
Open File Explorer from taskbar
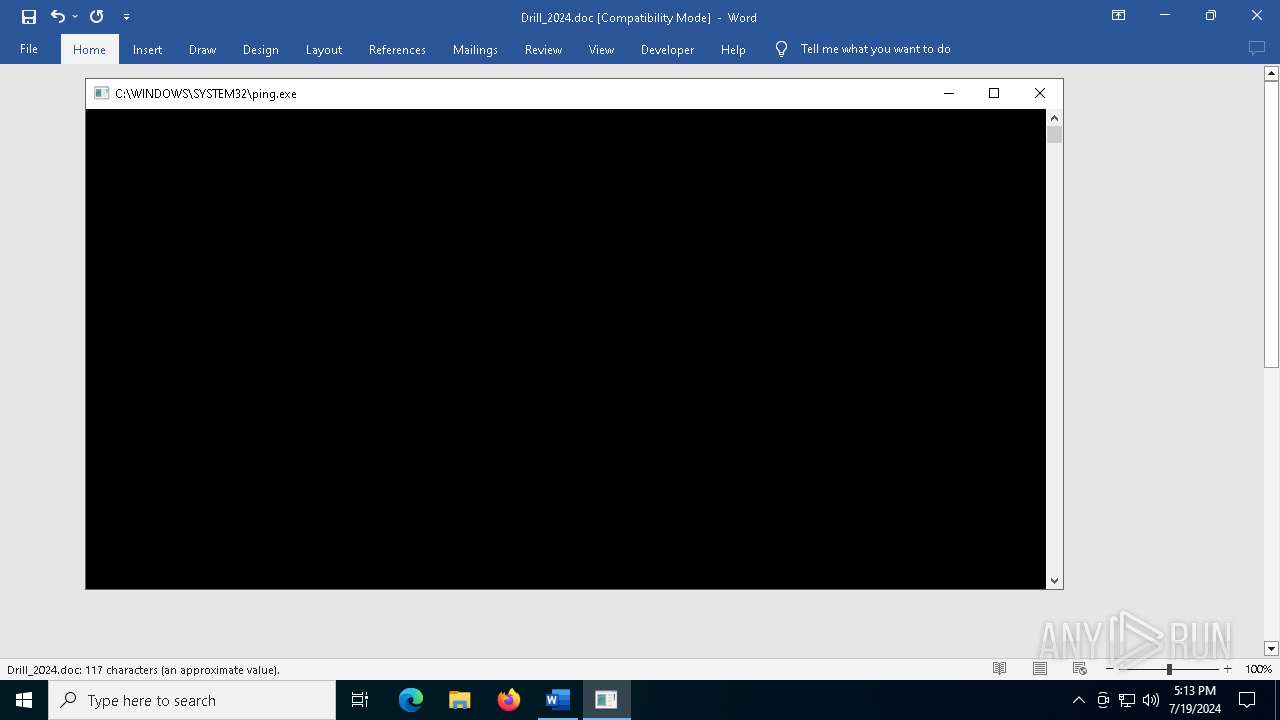point(459,700)
